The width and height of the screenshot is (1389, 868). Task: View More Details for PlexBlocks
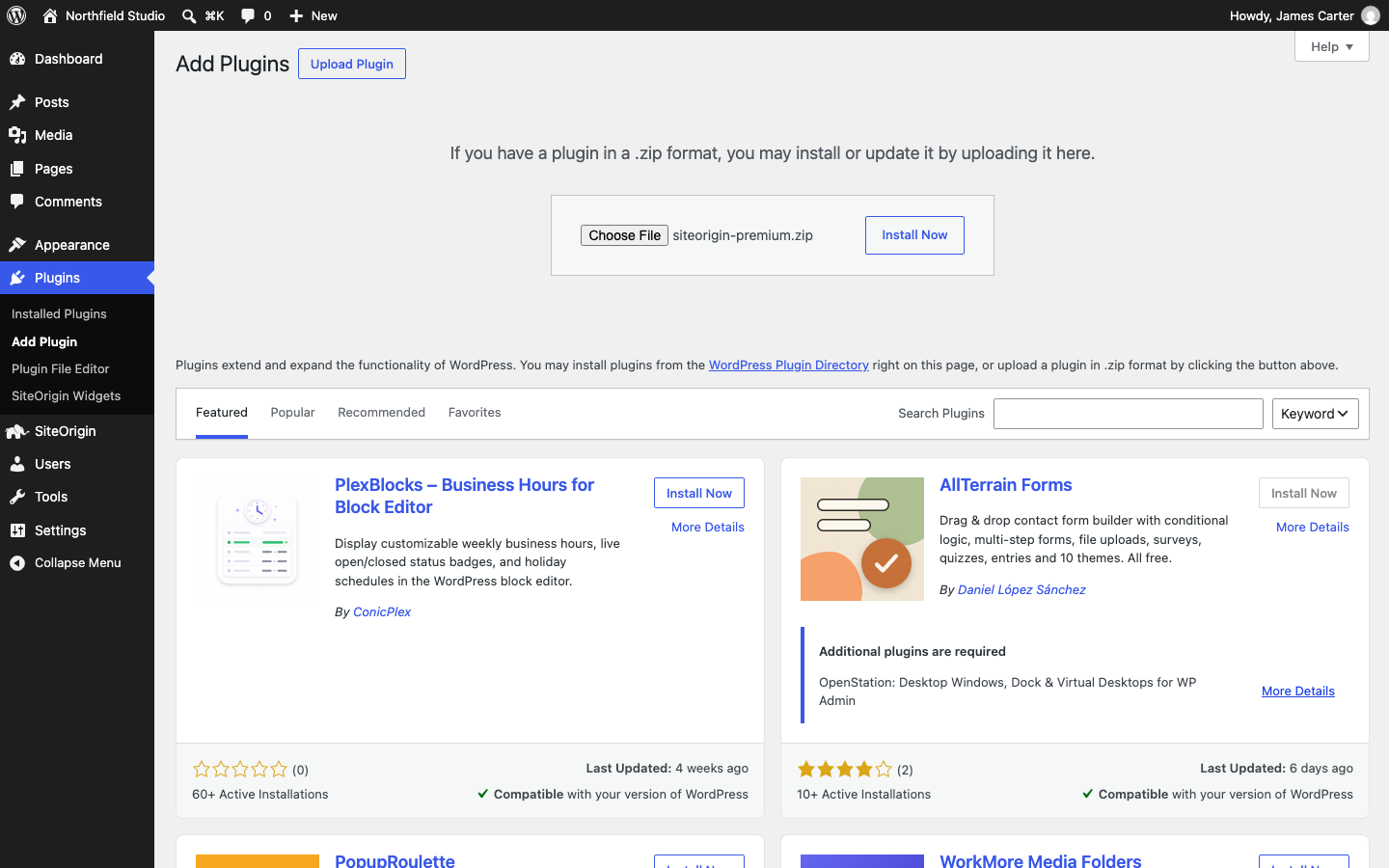[708, 528]
